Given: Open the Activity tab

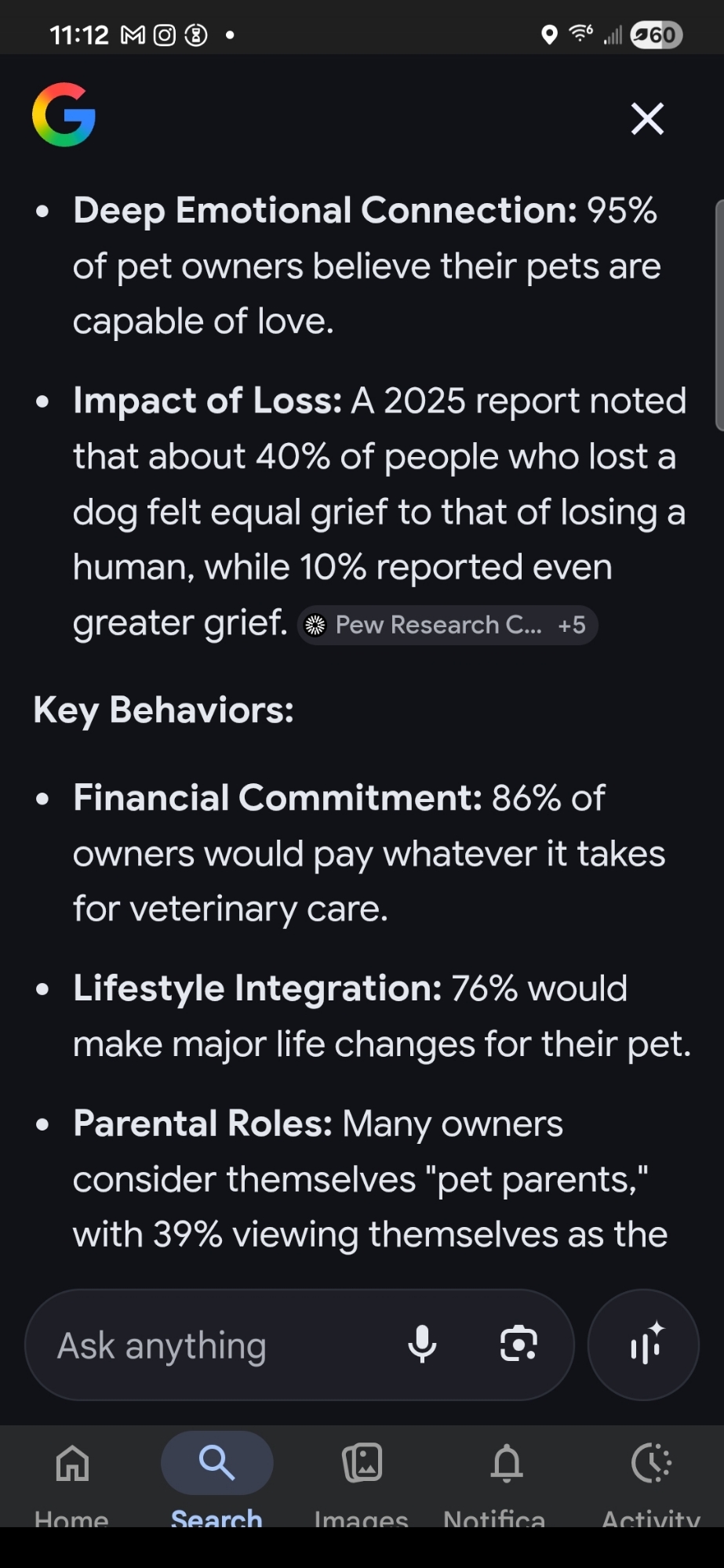Looking at the screenshot, I should (651, 1474).
